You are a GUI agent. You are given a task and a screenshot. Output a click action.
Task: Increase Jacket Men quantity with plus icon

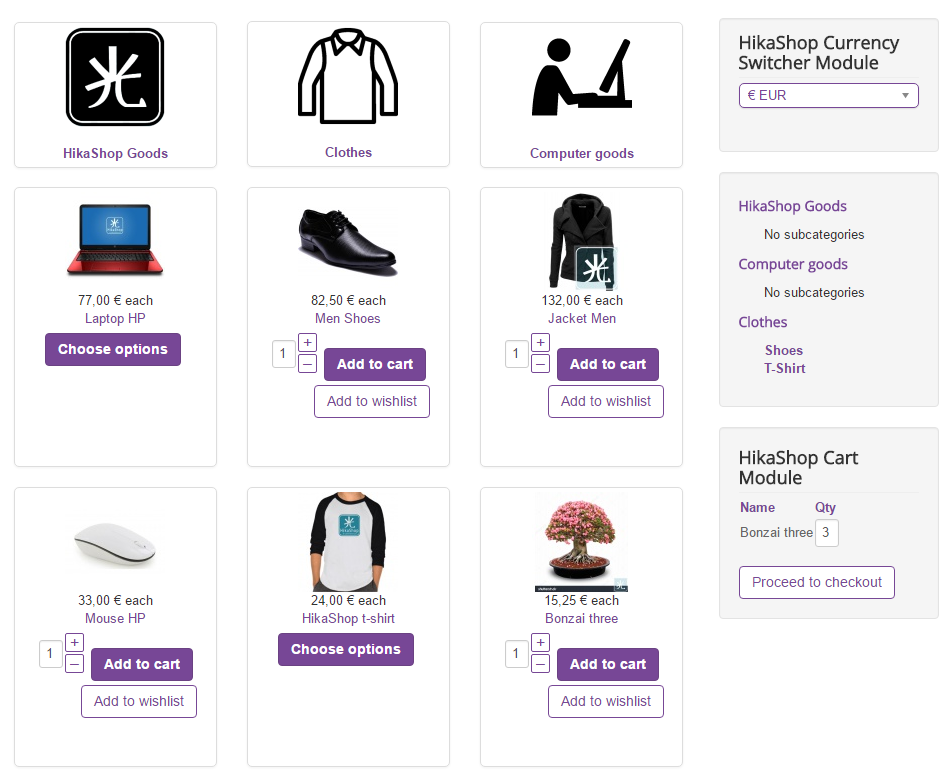pyautogui.click(x=540, y=343)
